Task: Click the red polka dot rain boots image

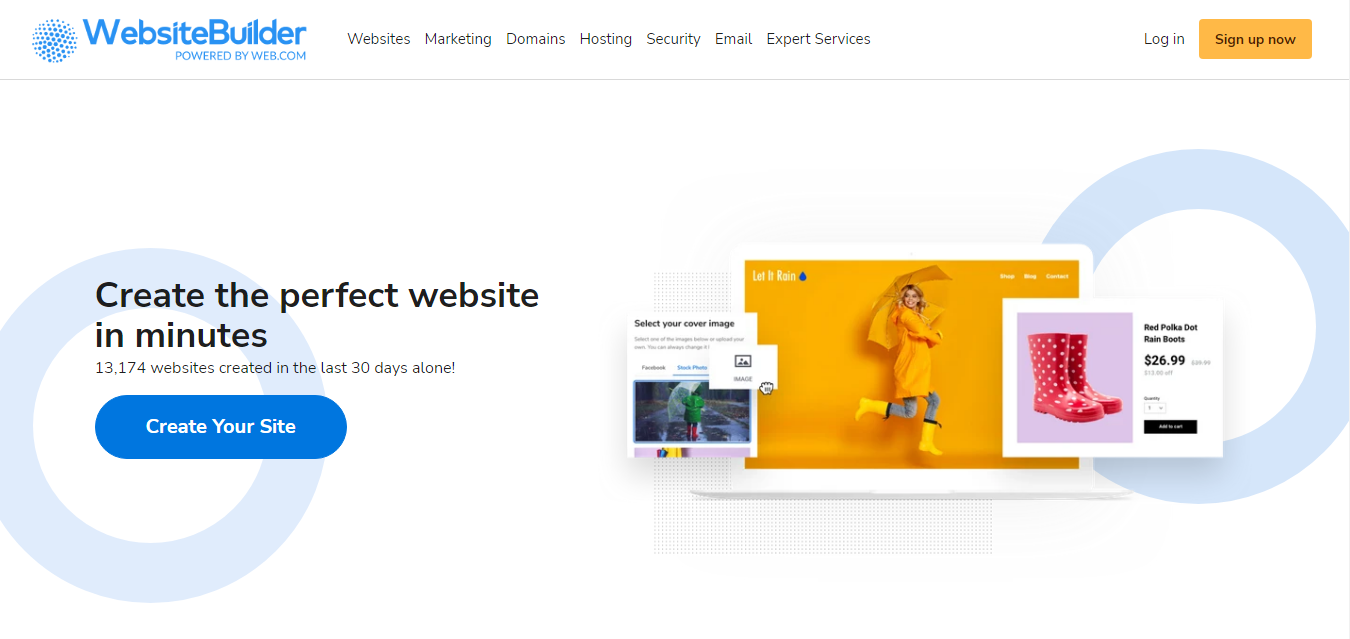Action: (1074, 377)
